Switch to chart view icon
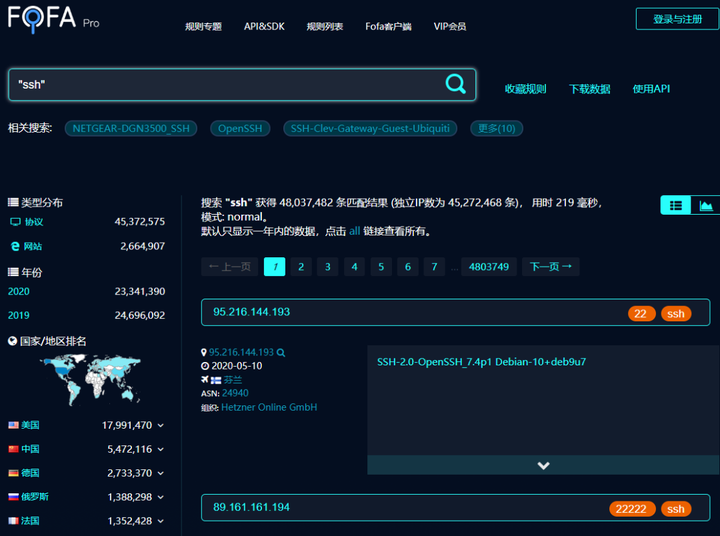Viewport: 720px width, 536px height. tap(705, 205)
